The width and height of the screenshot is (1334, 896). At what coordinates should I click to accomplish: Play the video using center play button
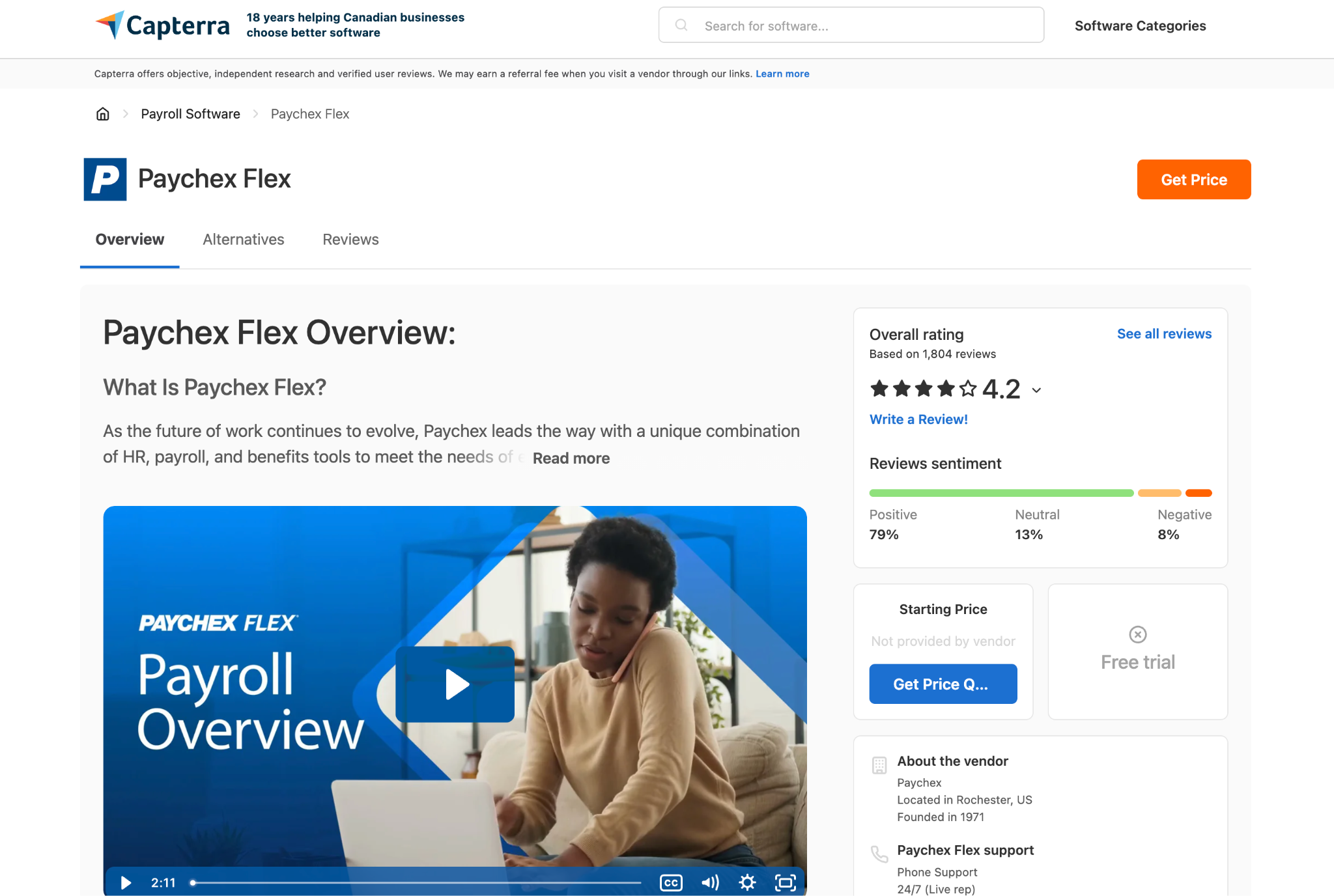coord(455,684)
